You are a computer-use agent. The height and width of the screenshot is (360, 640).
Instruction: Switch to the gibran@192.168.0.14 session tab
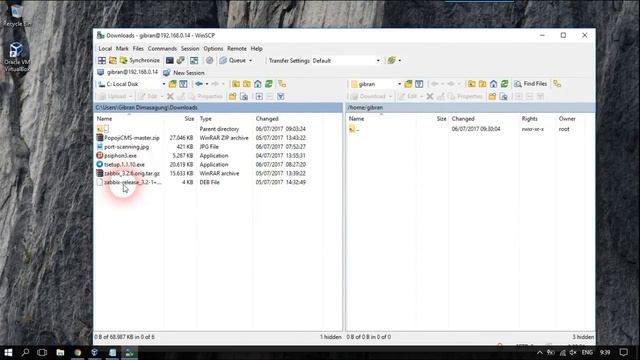point(128,72)
